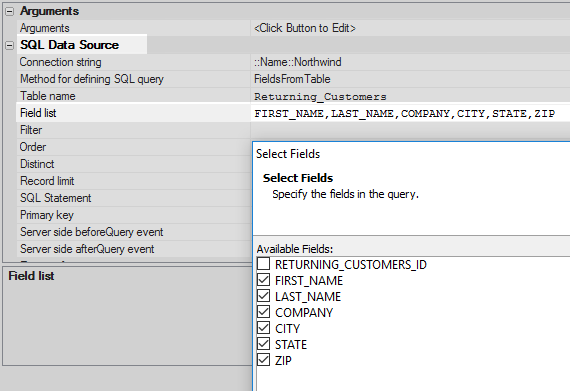The height and width of the screenshot is (391, 570).
Task: Uncheck the STATE field checkbox
Action: pyautogui.click(x=264, y=344)
